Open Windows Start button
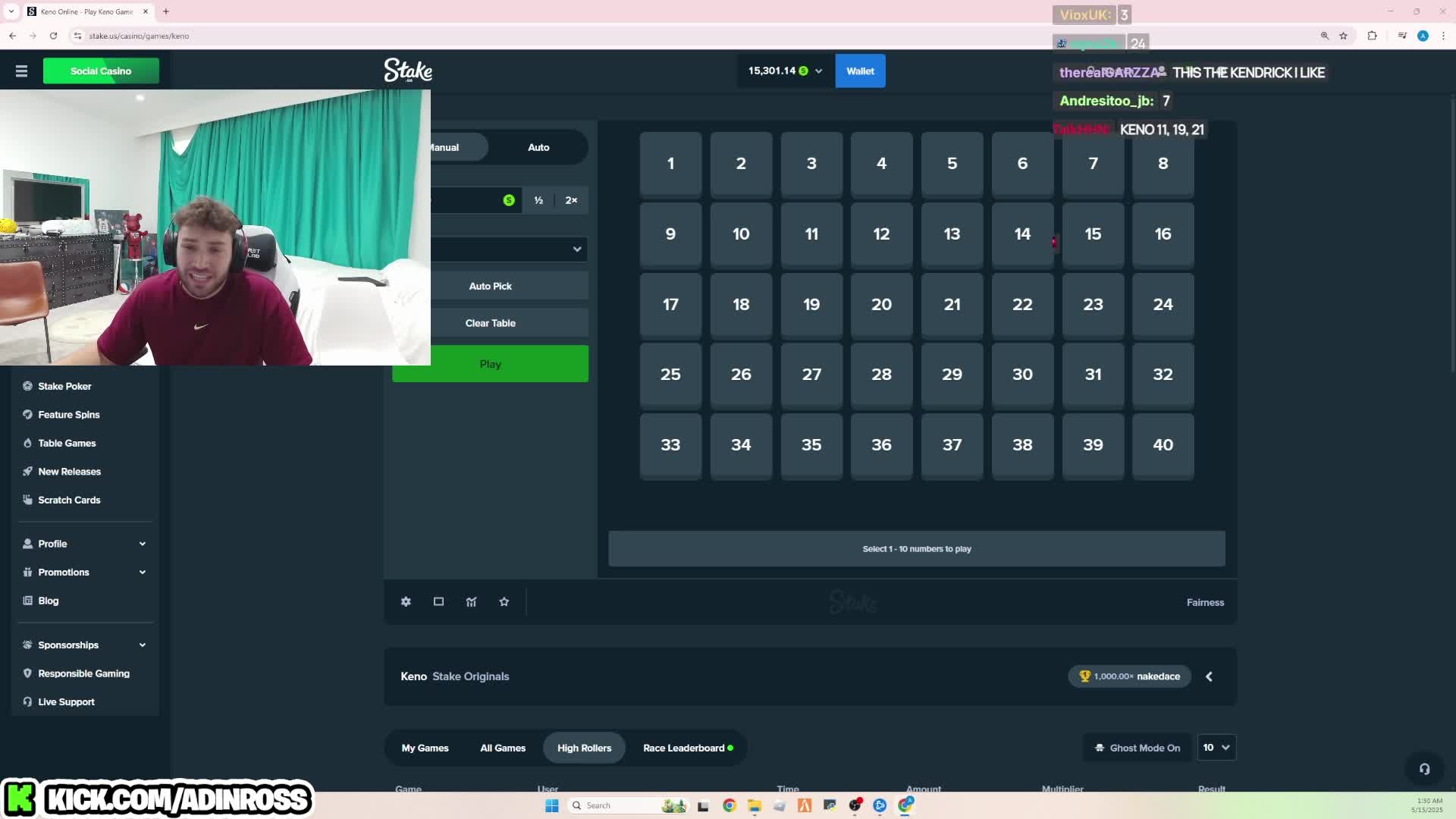Image resolution: width=1456 pixels, height=819 pixels. click(552, 805)
